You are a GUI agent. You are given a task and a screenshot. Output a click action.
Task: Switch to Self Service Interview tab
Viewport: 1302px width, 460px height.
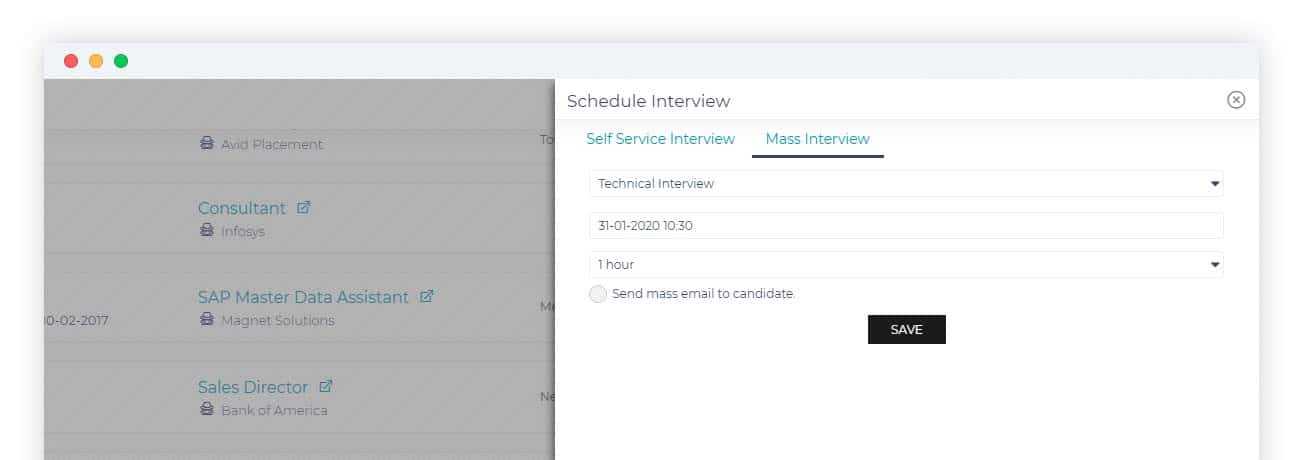tap(660, 139)
